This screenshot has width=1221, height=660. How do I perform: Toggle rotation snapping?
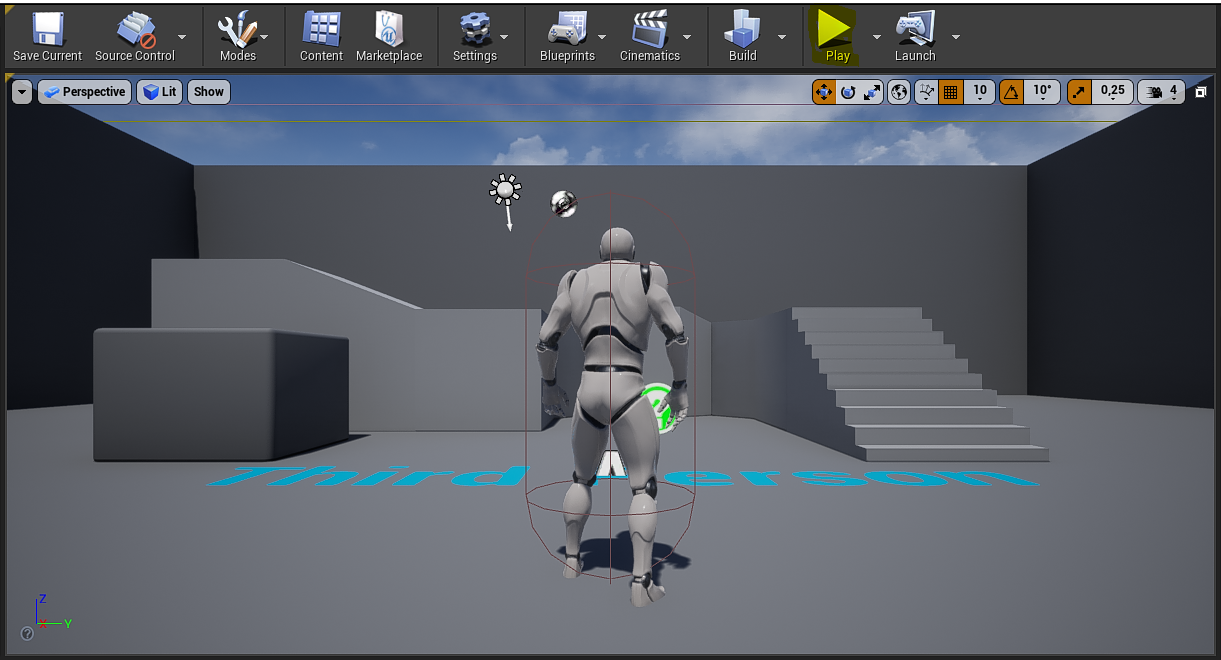pos(1011,91)
